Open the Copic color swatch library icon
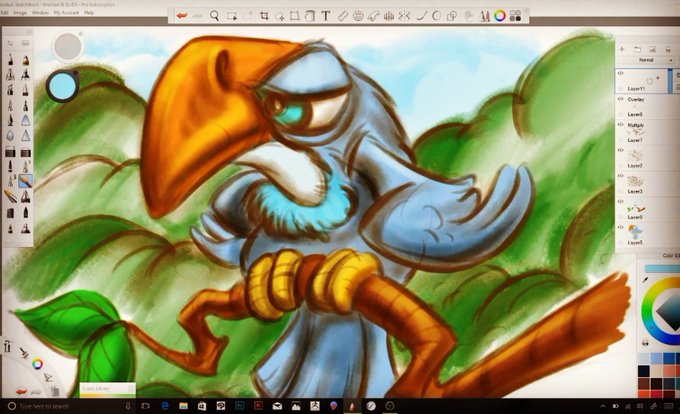Image resolution: width=680 pixels, height=414 pixels. tap(515, 16)
